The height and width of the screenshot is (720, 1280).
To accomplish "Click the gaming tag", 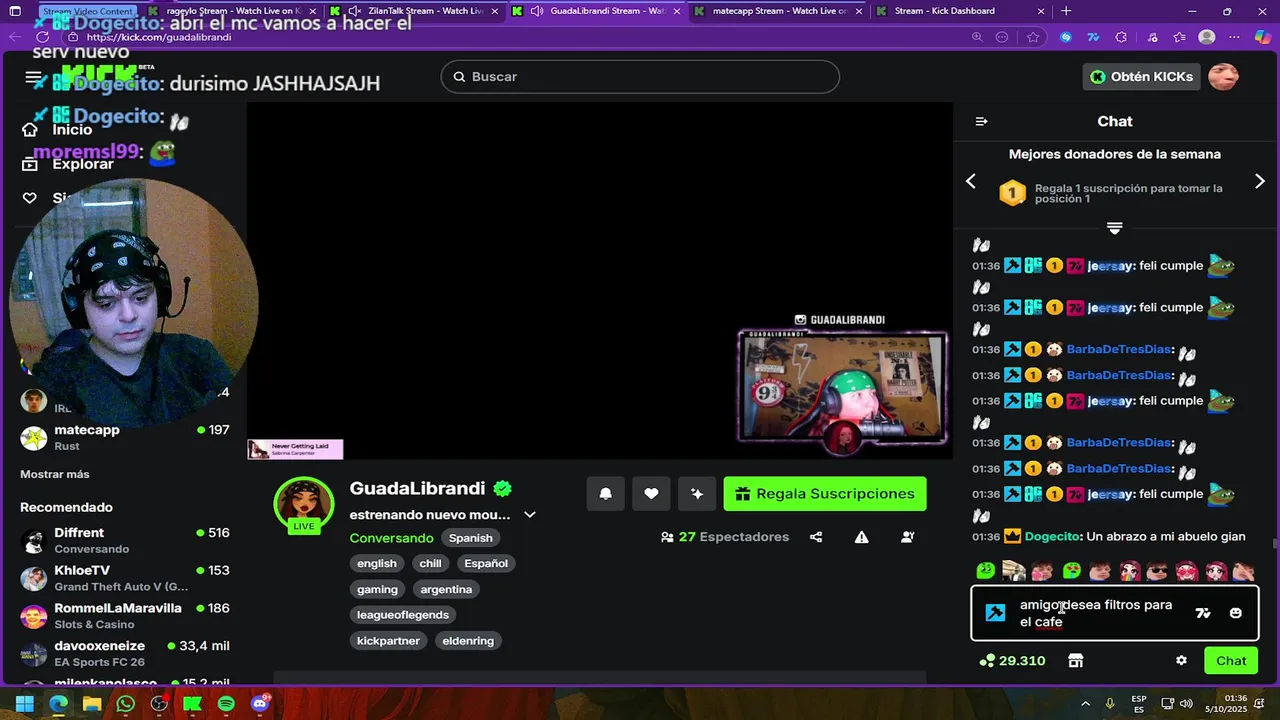I will coord(377,589).
